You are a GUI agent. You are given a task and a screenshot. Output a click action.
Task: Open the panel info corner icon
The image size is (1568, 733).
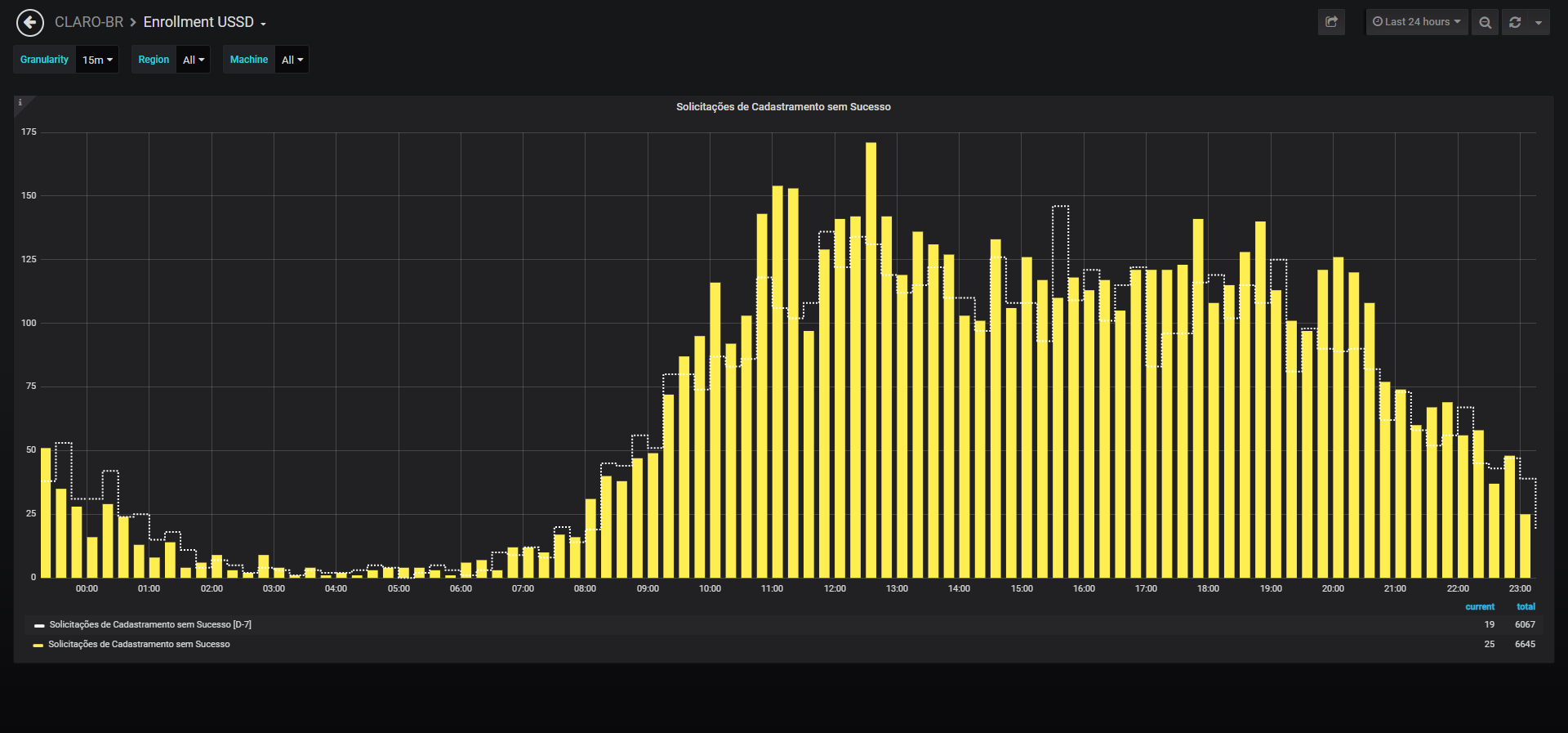pyautogui.click(x=20, y=102)
